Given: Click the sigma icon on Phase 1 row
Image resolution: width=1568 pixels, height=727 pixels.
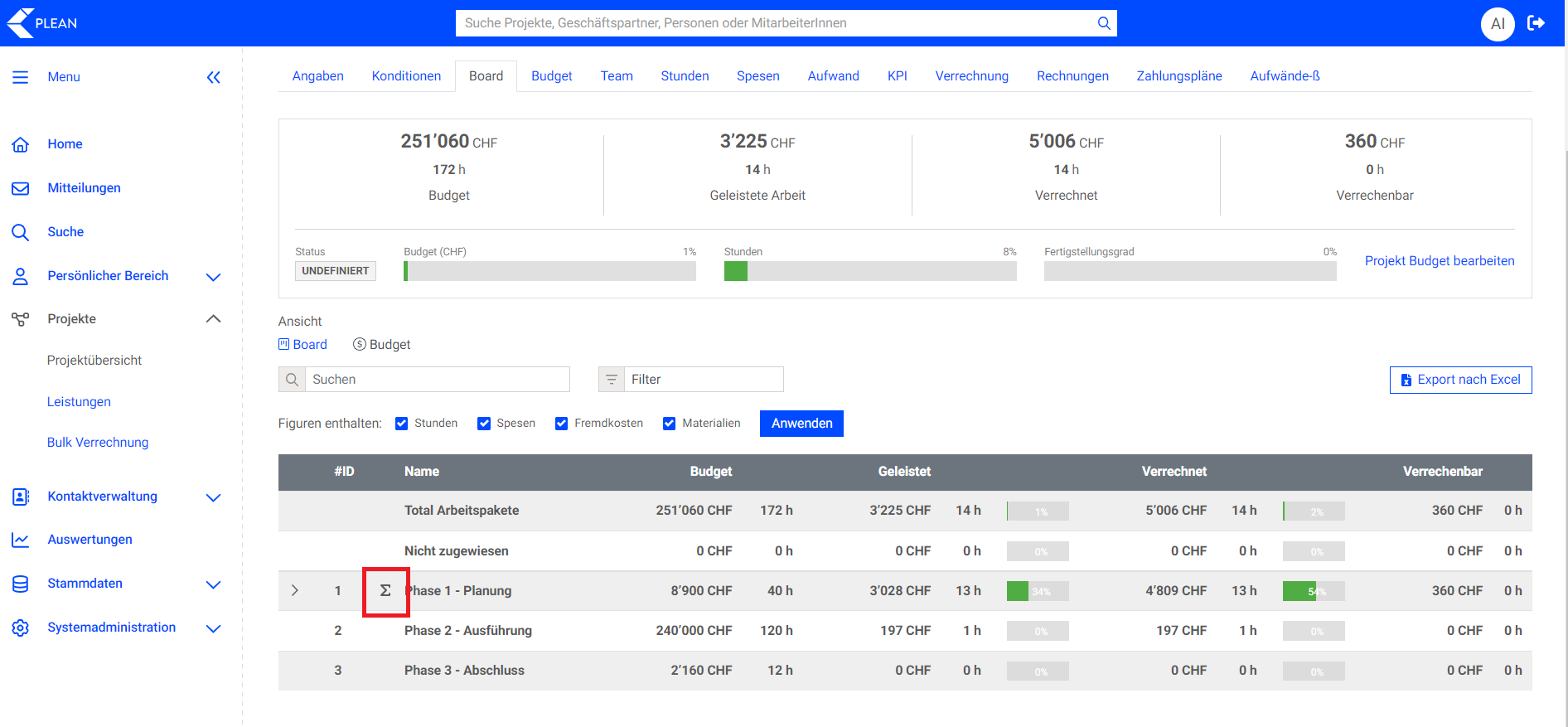Looking at the screenshot, I should click(385, 591).
